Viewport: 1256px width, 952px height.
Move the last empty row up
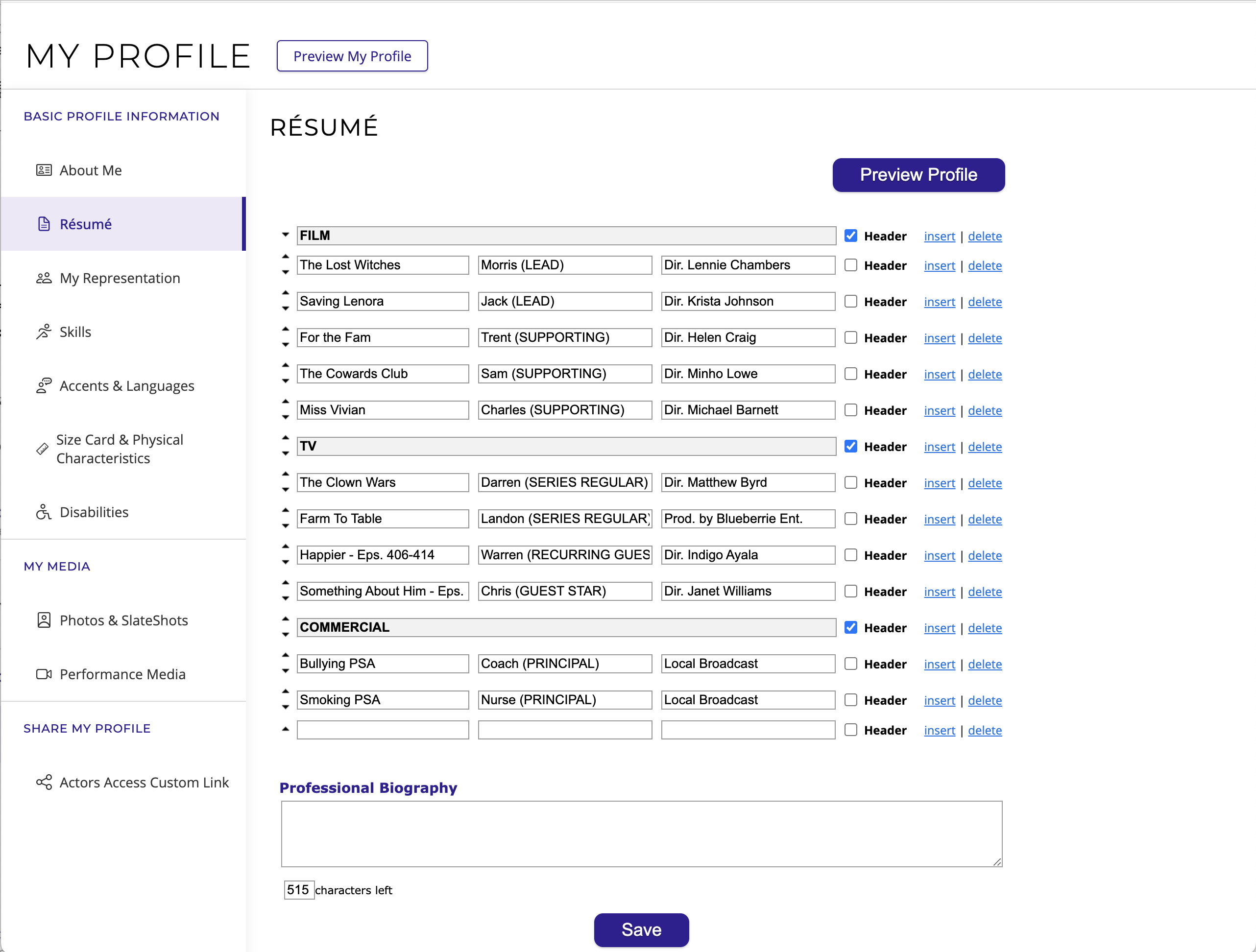click(x=286, y=730)
